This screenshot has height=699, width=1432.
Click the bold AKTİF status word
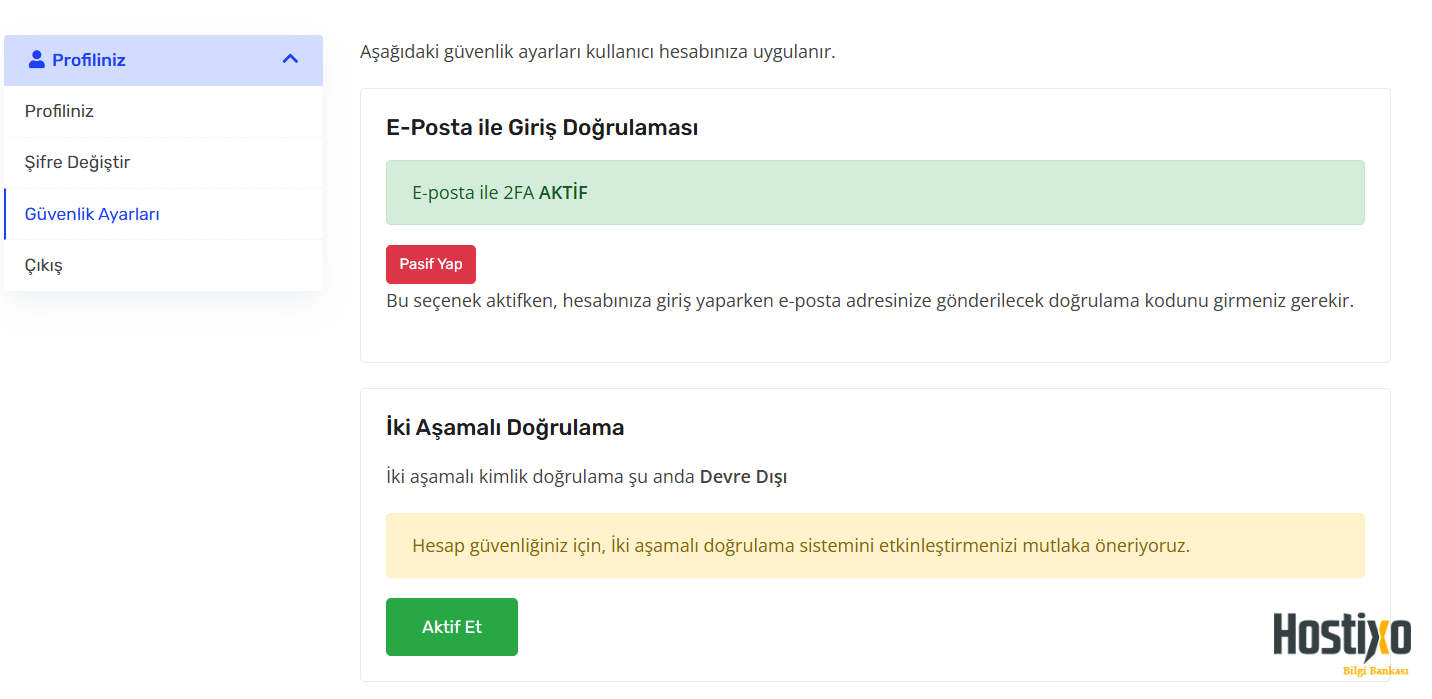click(x=563, y=193)
